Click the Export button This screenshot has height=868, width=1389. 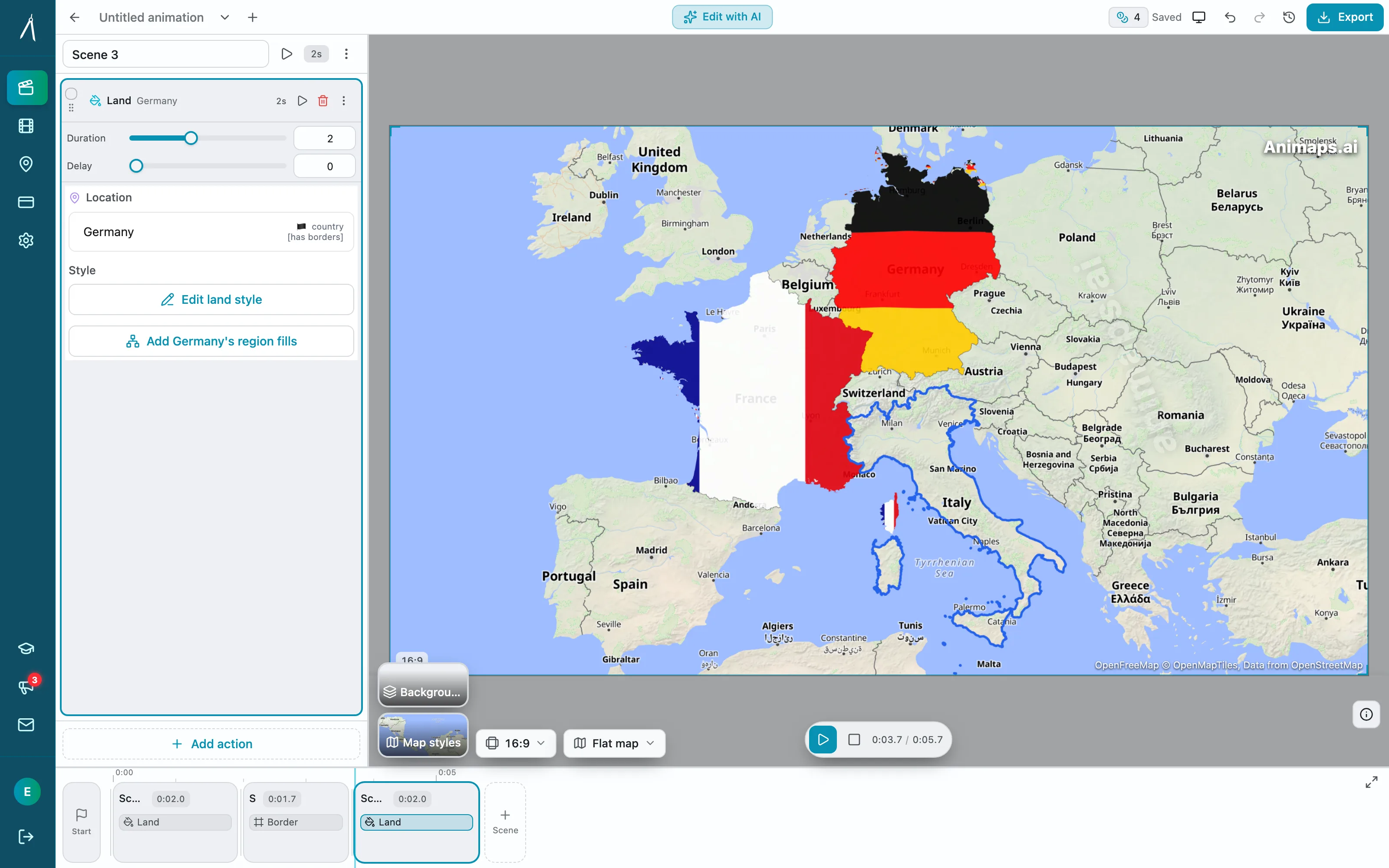coord(1344,17)
